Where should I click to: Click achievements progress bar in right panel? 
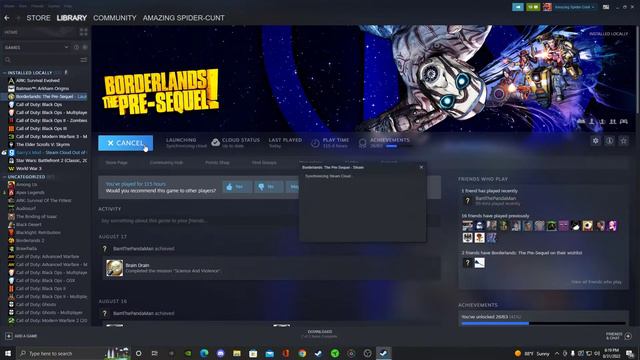(x=544, y=323)
